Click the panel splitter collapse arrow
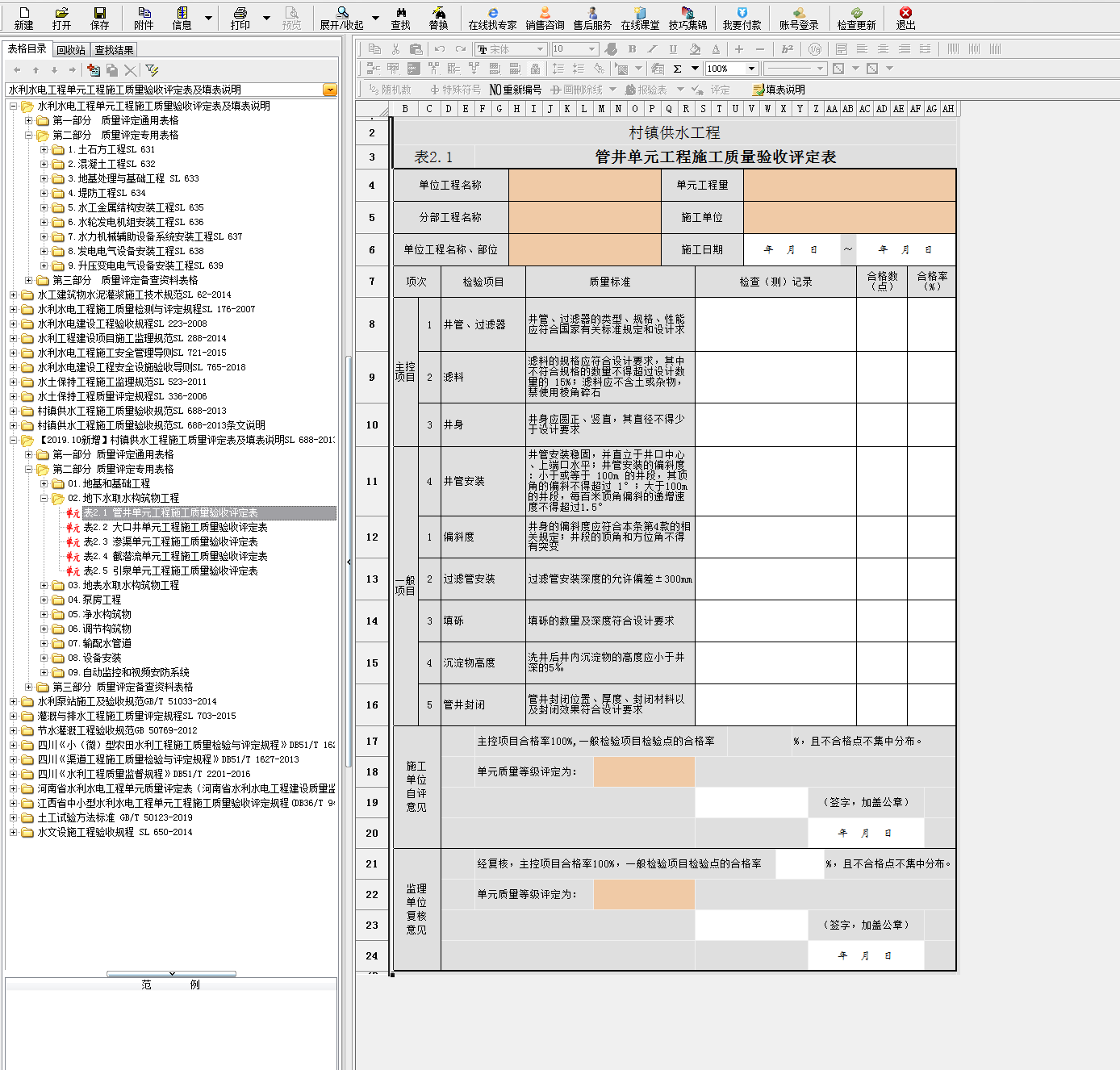Image resolution: width=1120 pixels, height=1070 pixels. (349, 562)
